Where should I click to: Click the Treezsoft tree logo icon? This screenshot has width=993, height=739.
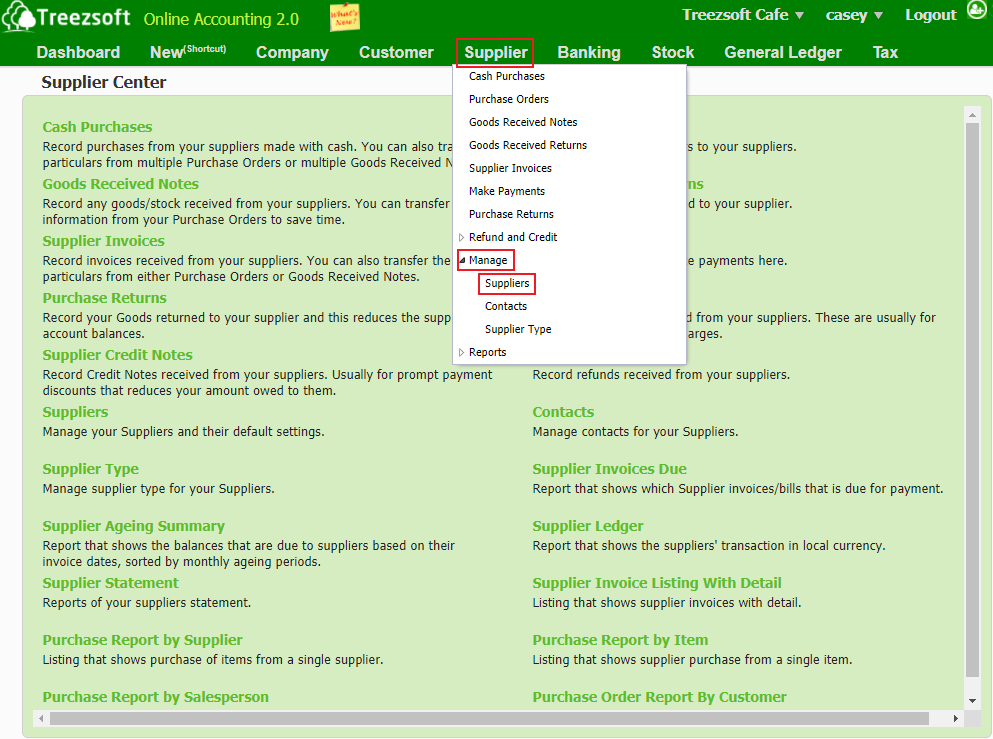pos(18,18)
